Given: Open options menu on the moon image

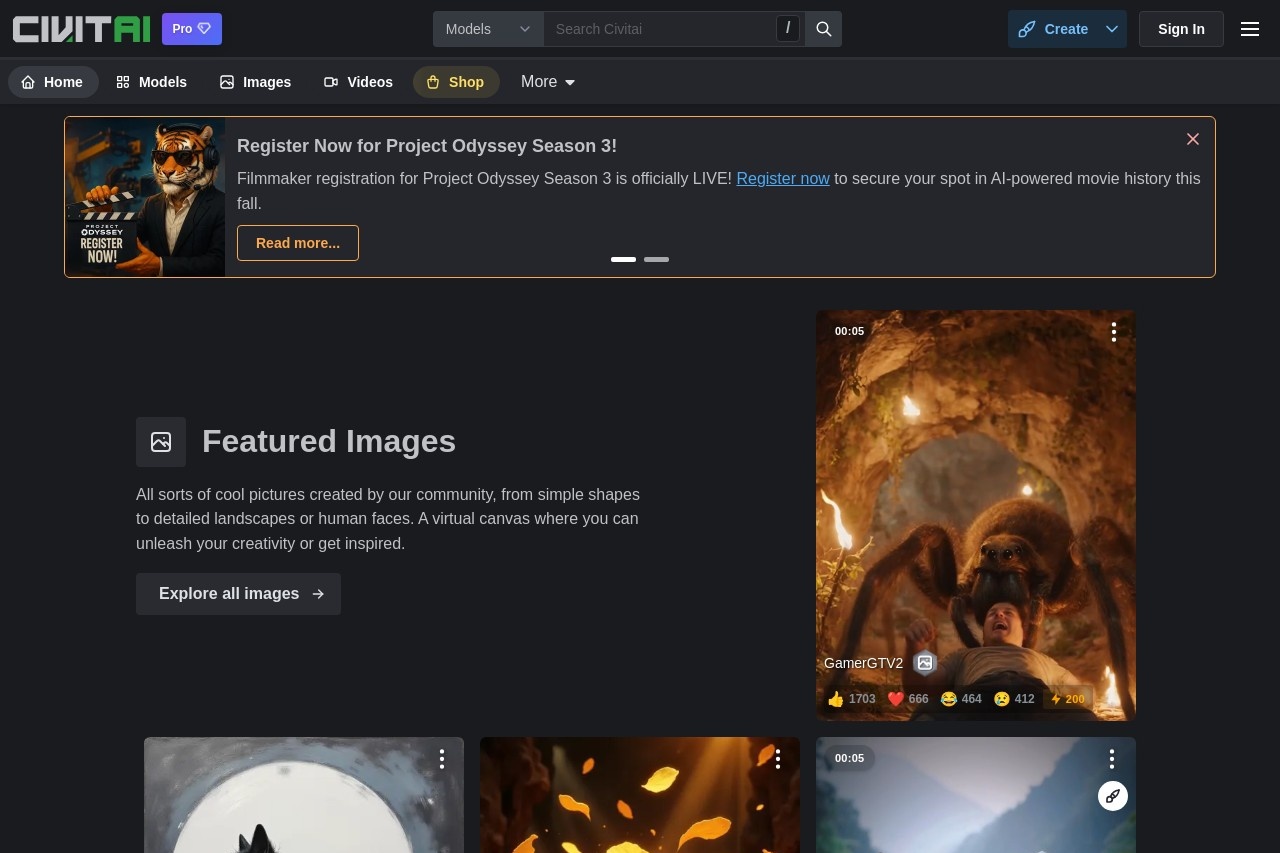Looking at the screenshot, I should pyautogui.click(x=442, y=760).
